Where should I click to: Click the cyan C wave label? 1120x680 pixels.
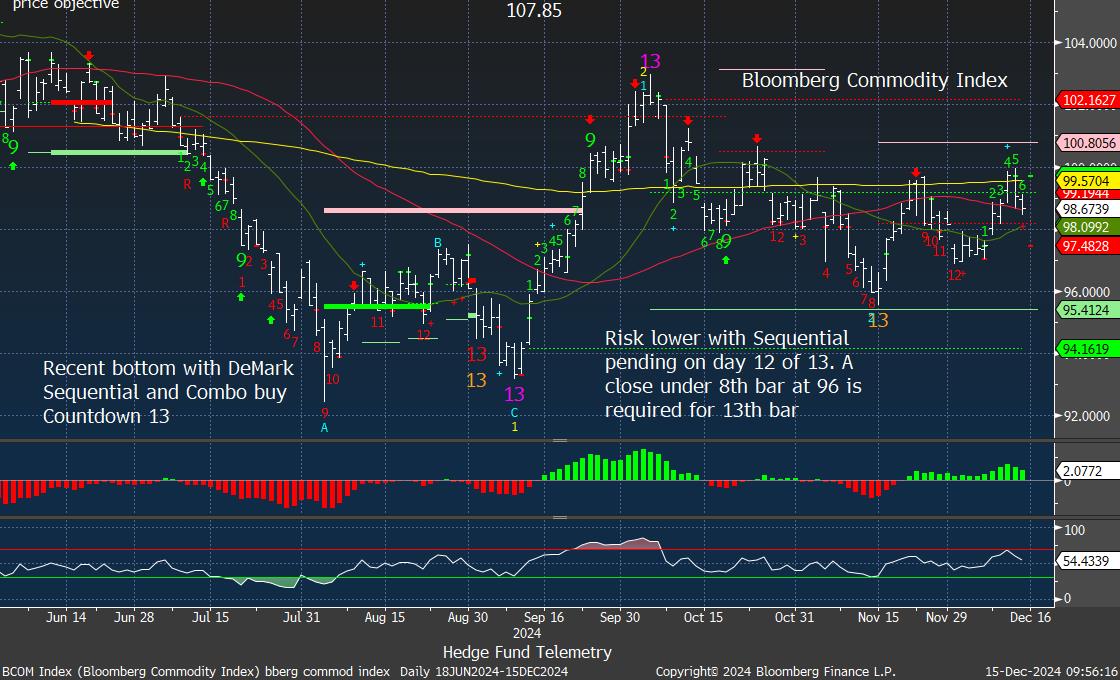click(514, 413)
